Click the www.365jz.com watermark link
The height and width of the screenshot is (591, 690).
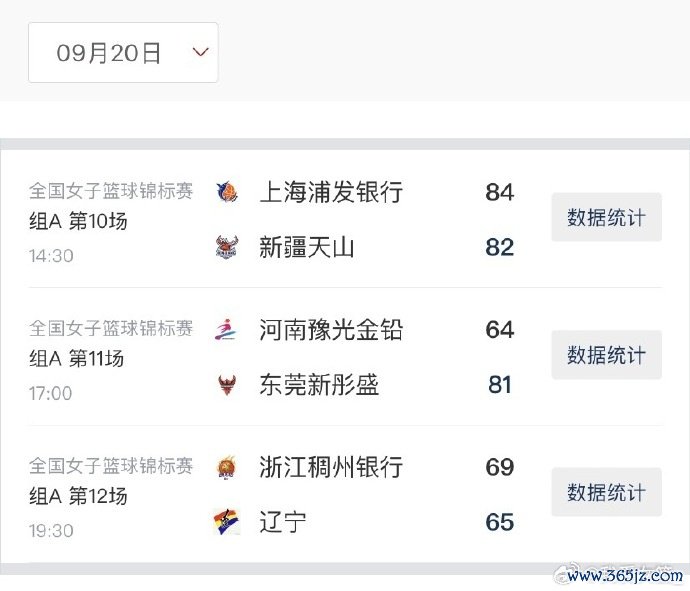tap(625, 575)
